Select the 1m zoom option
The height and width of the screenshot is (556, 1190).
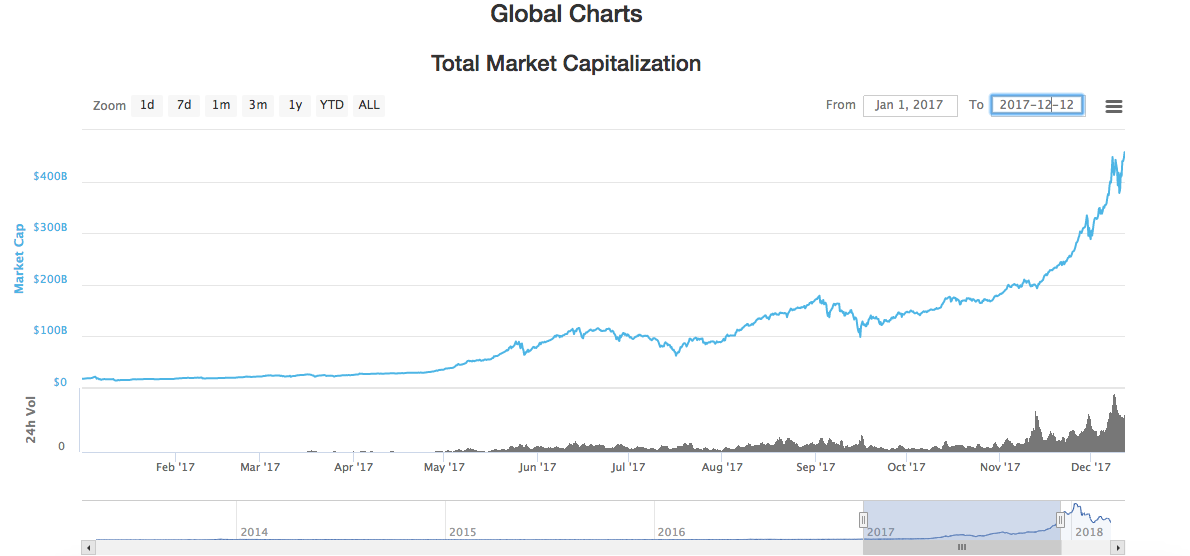coord(221,105)
